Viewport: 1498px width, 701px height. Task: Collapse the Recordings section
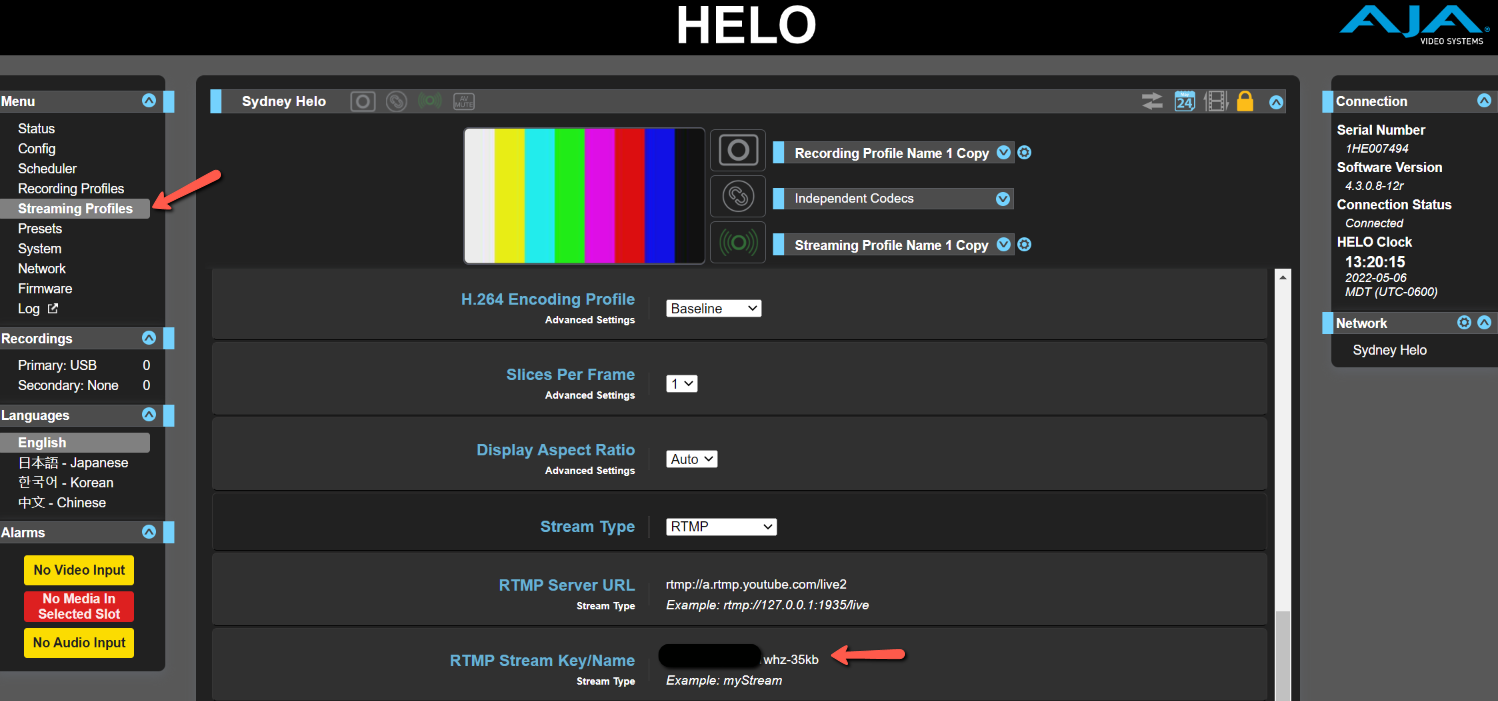149,338
